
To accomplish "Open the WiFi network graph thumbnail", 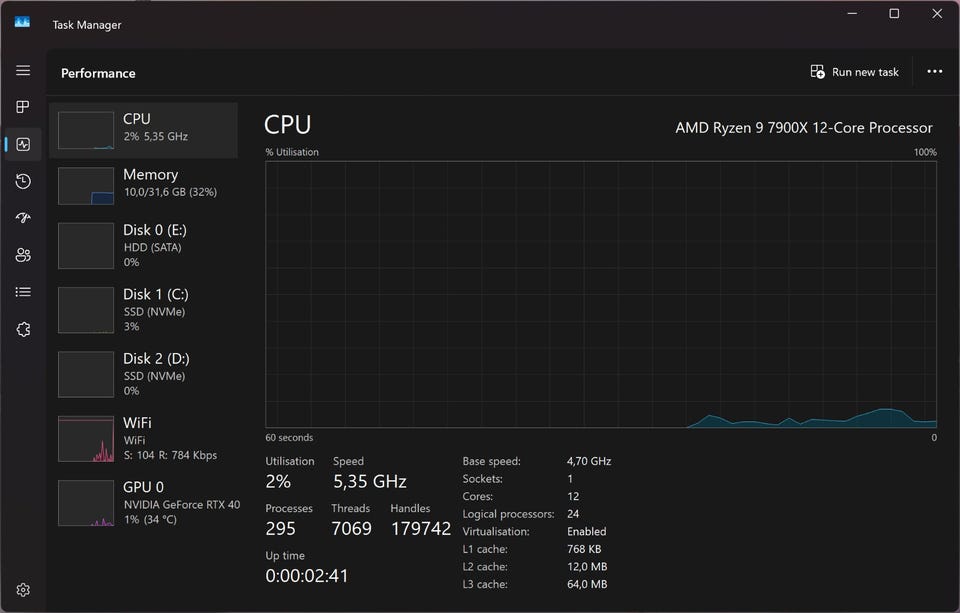I will click(x=86, y=439).
